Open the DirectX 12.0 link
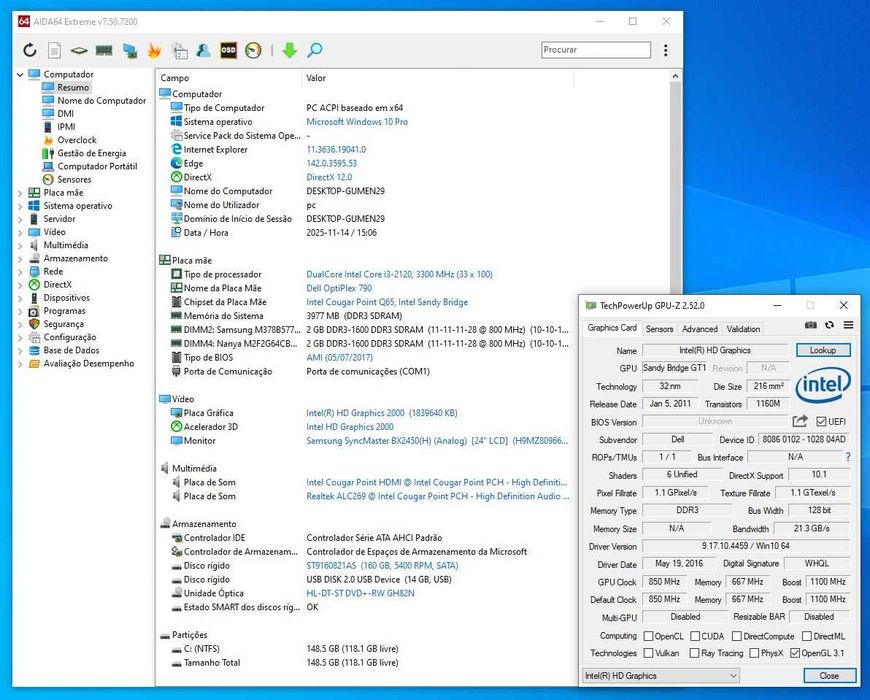Screen dimensions: 870x700 tap(329, 177)
